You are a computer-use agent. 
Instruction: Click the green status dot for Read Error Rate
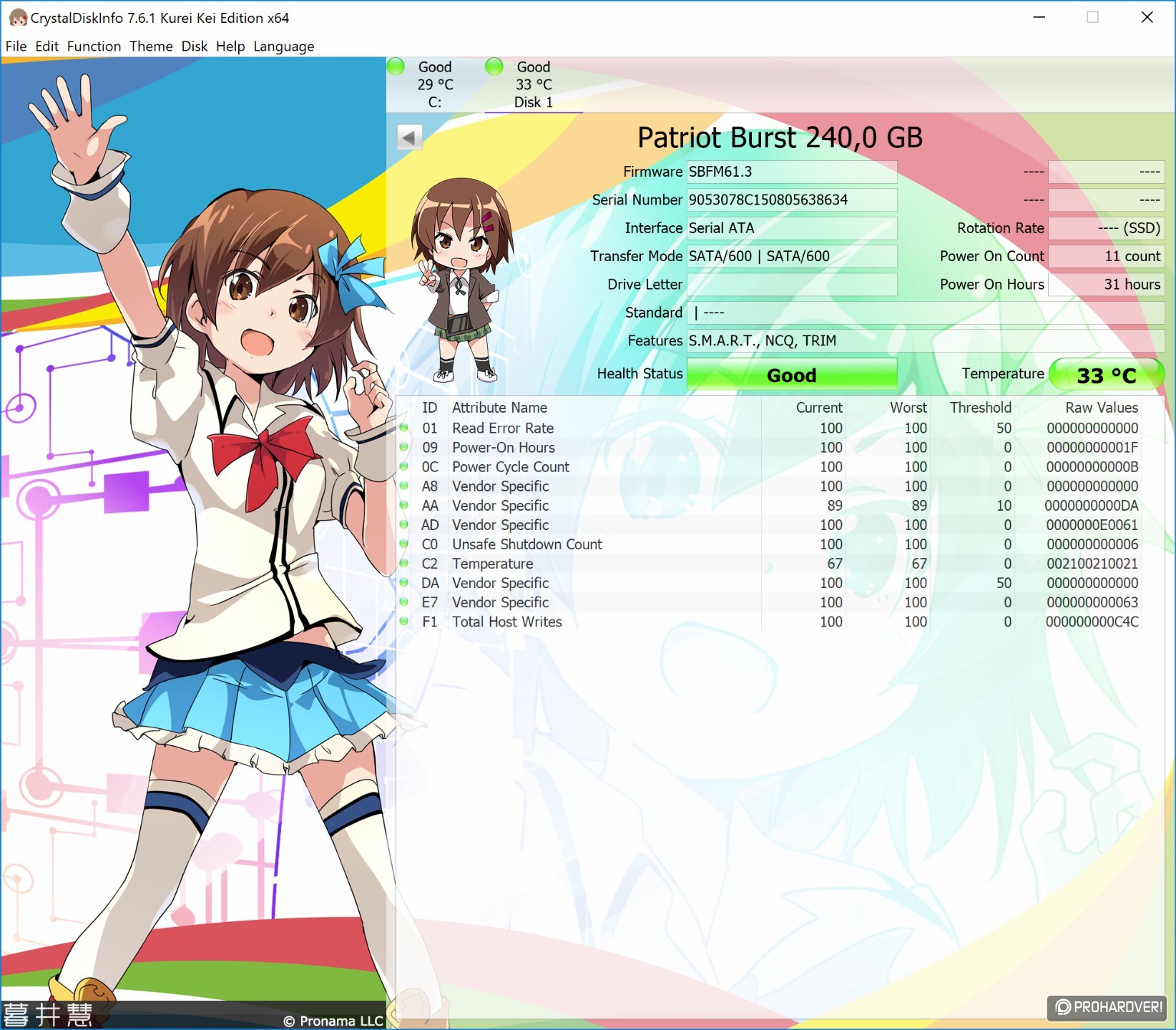click(404, 428)
